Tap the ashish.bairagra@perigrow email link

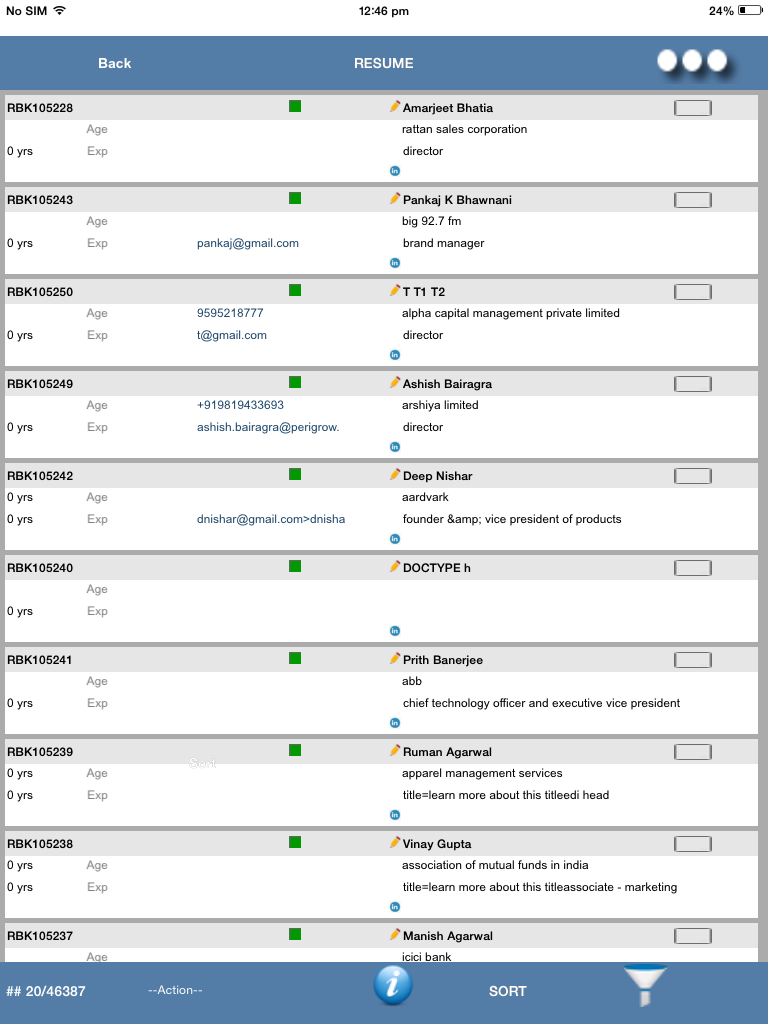268,427
